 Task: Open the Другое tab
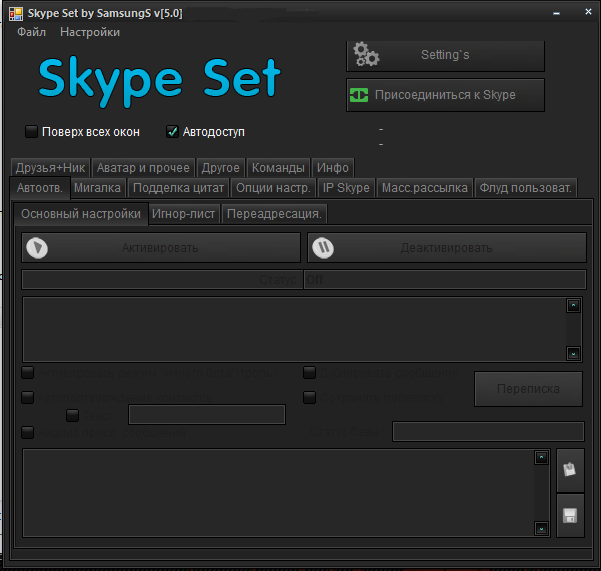[220, 168]
